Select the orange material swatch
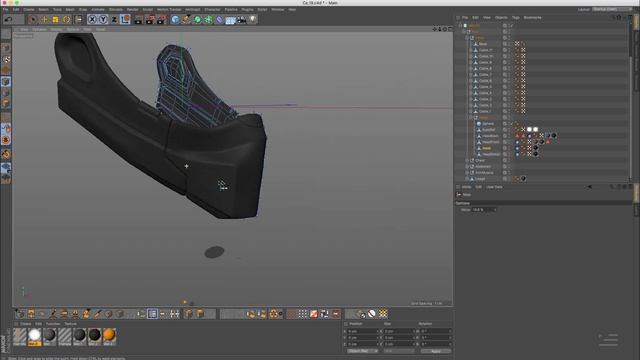Screen dimensions: 640x360 click(x=109, y=336)
